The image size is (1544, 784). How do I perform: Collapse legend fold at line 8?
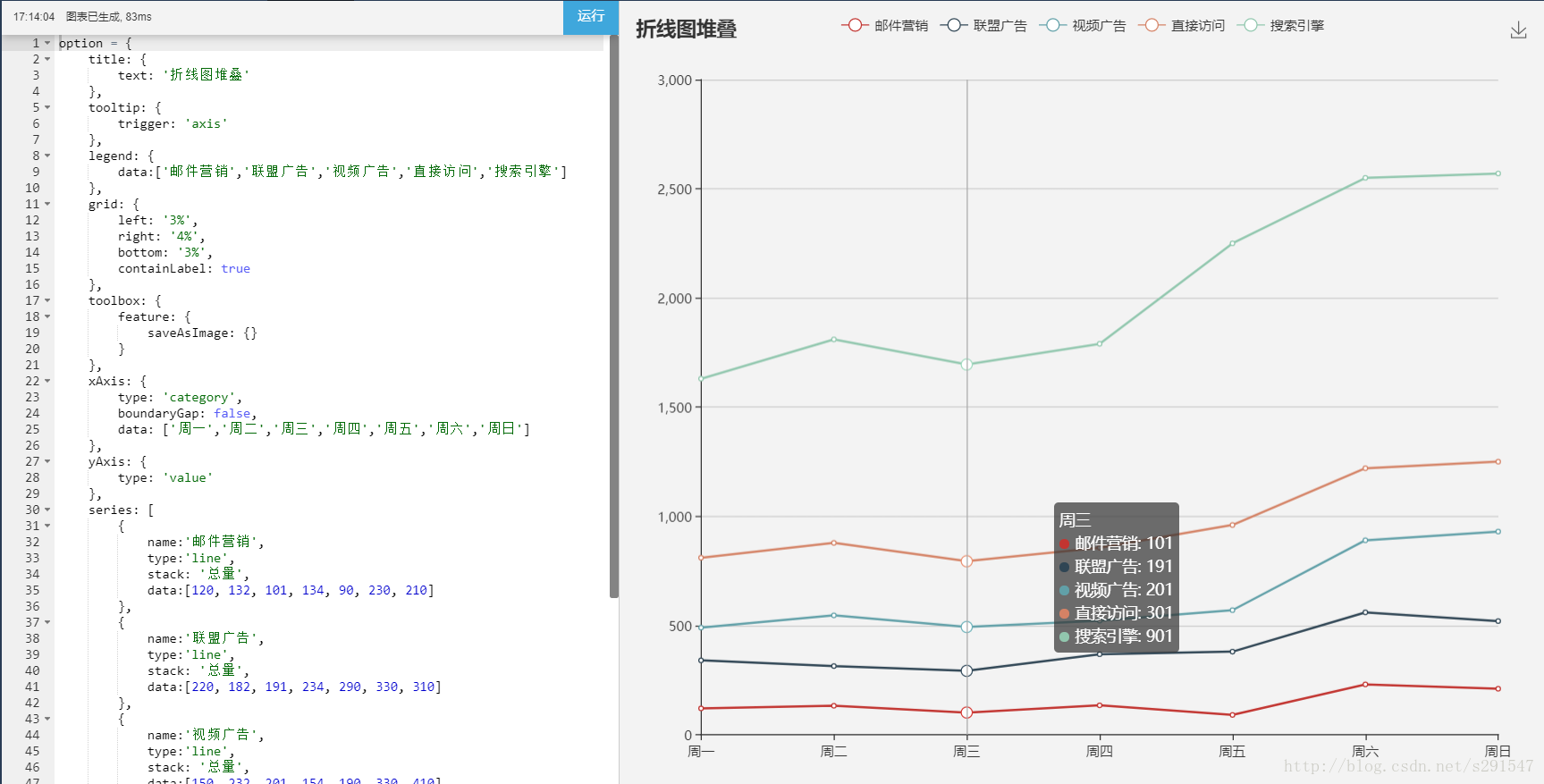[47, 156]
